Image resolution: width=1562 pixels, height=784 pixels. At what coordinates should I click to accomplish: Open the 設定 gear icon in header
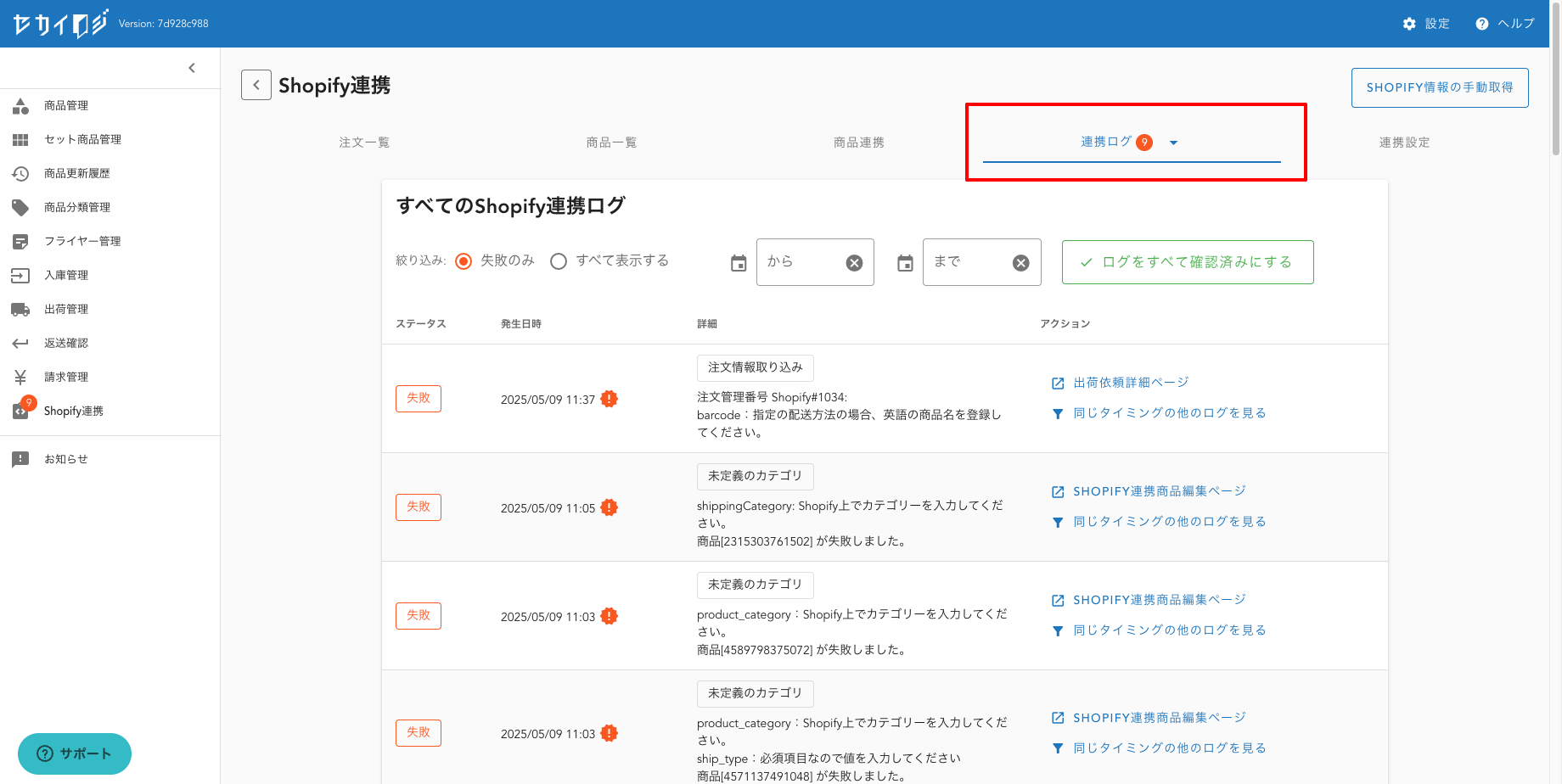coord(1409,24)
